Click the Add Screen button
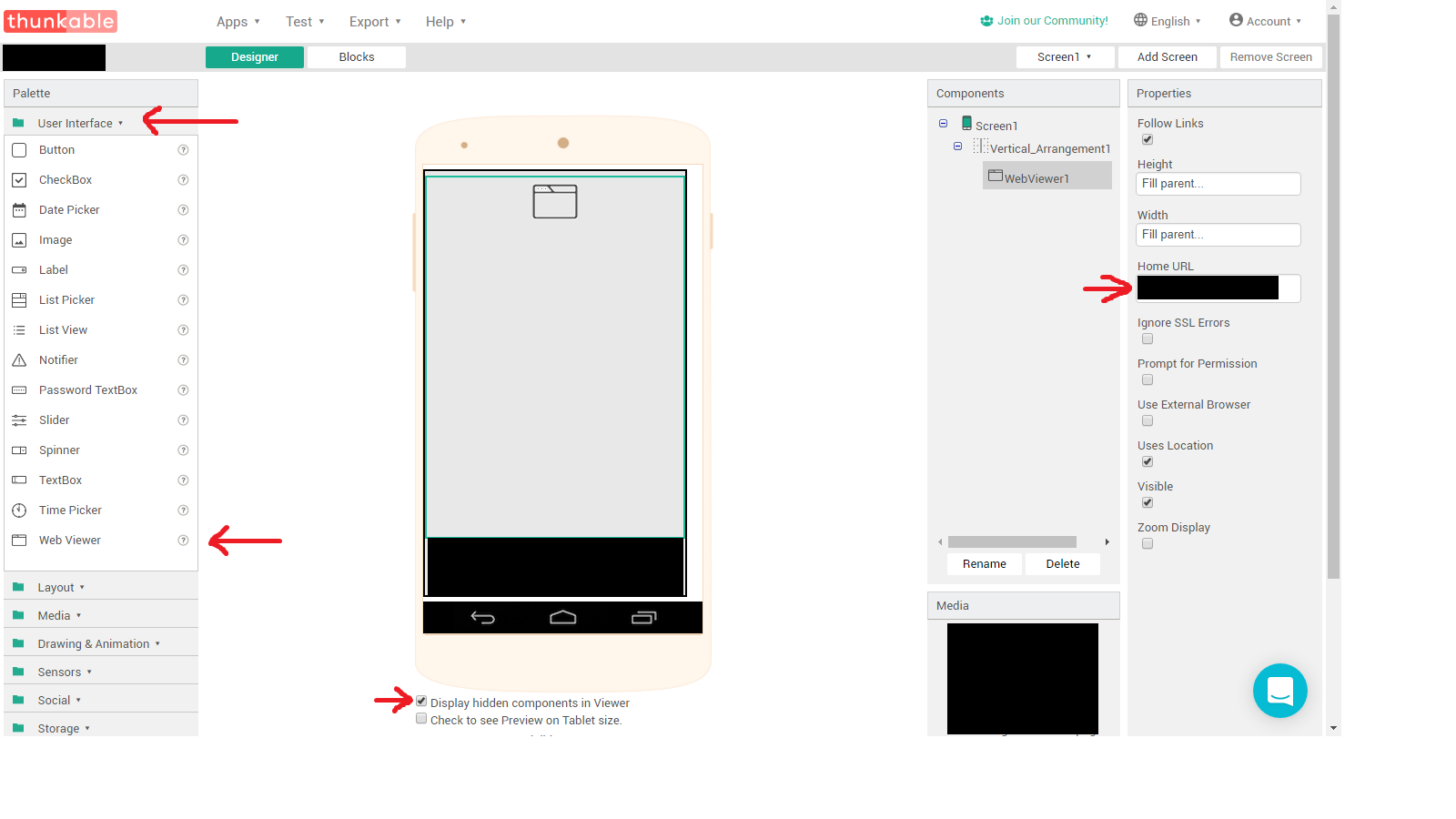This screenshot has width=1456, height=819. [x=1168, y=57]
